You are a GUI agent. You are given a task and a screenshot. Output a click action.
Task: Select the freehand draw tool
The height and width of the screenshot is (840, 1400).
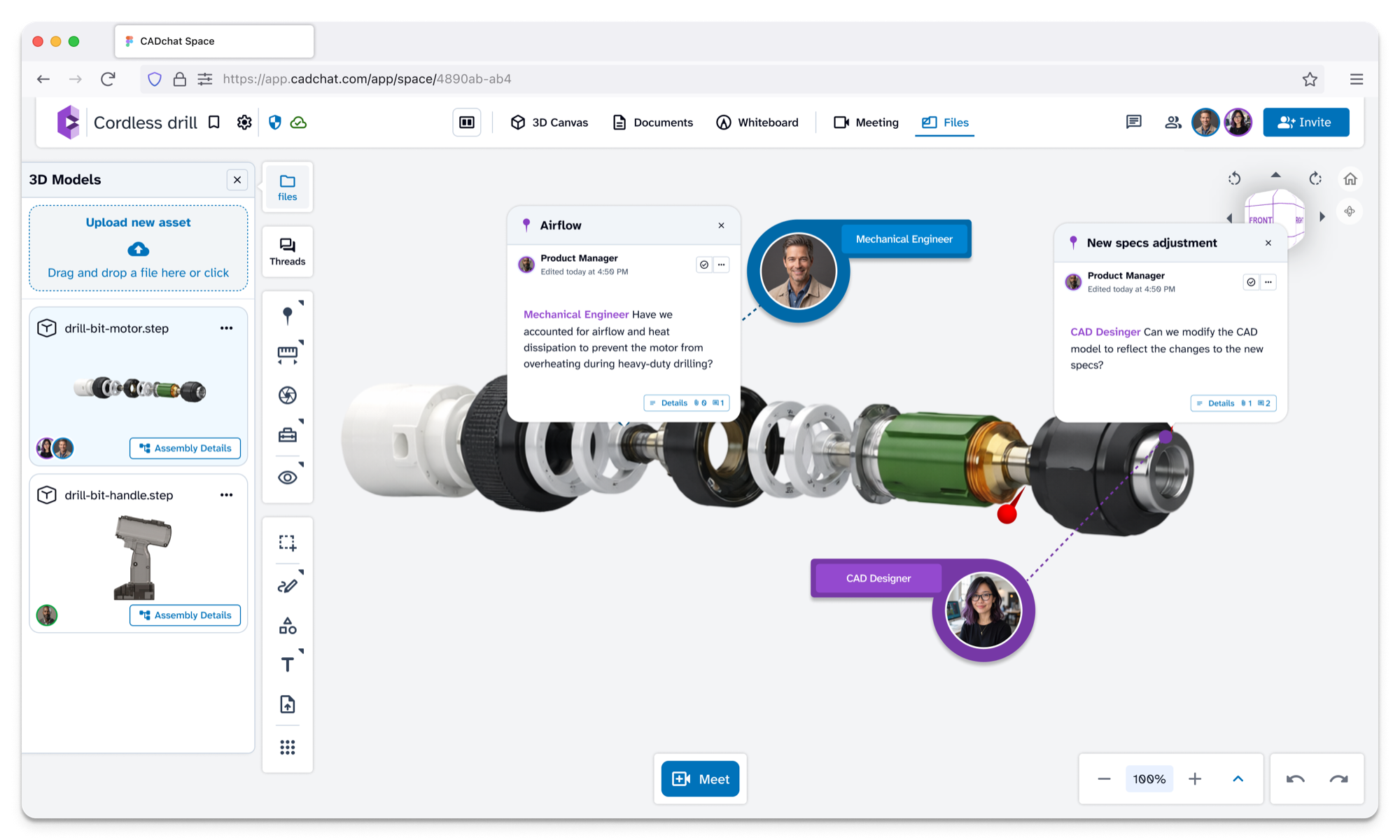click(x=287, y=585)
